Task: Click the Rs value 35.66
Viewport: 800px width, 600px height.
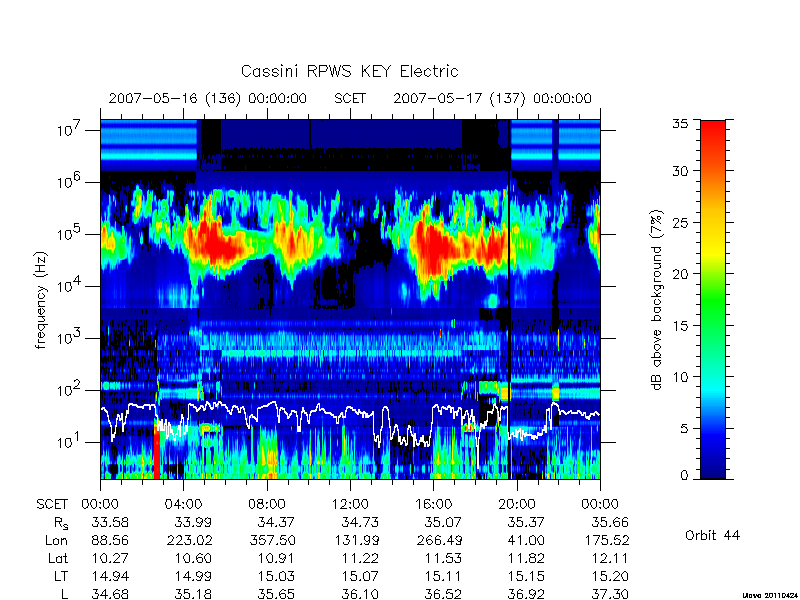Action: coord(610,522)
